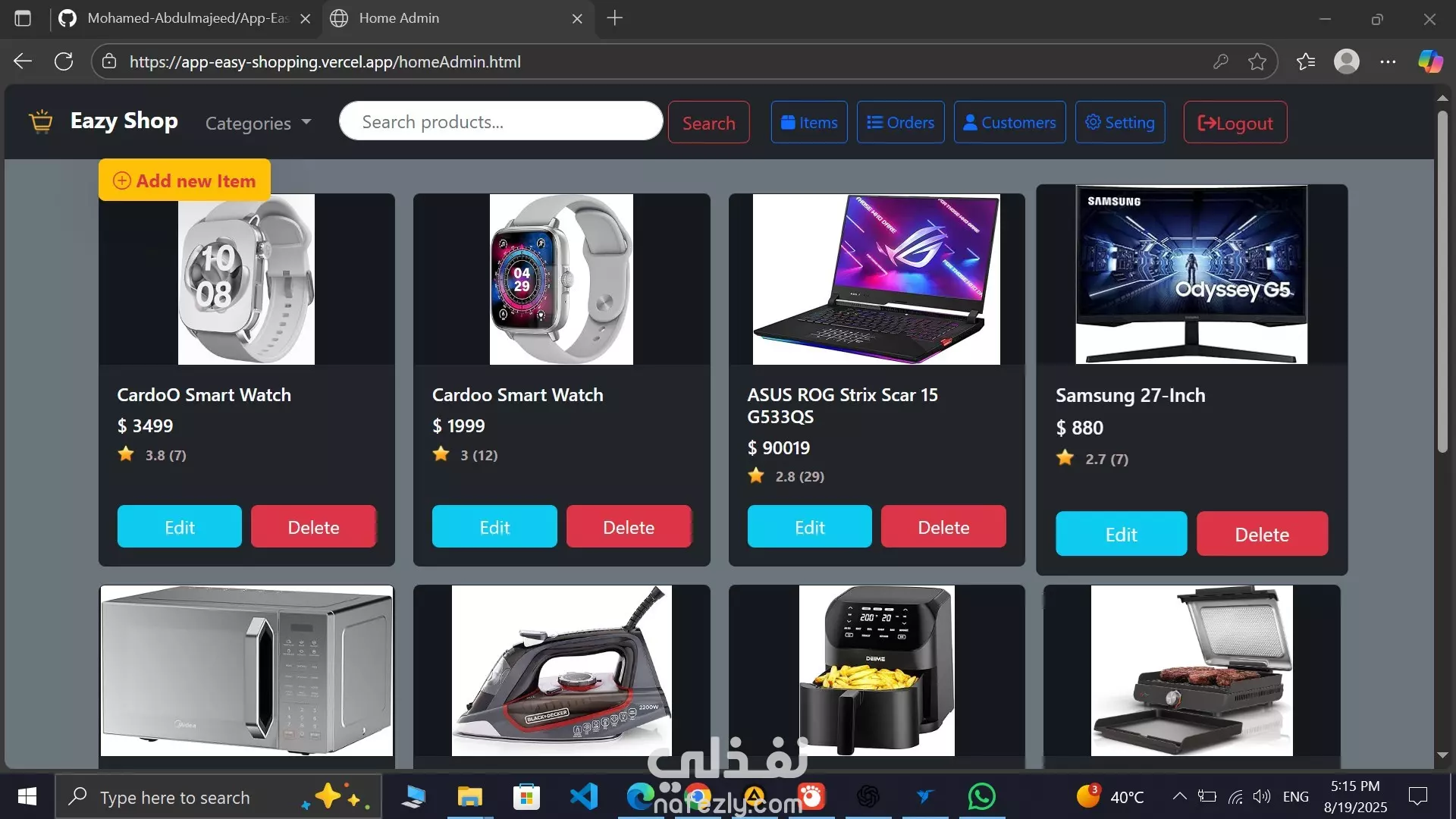Screen dimensions: 1456x819
Task: Refresh the page with the reload icon
Action: (64, 61)
